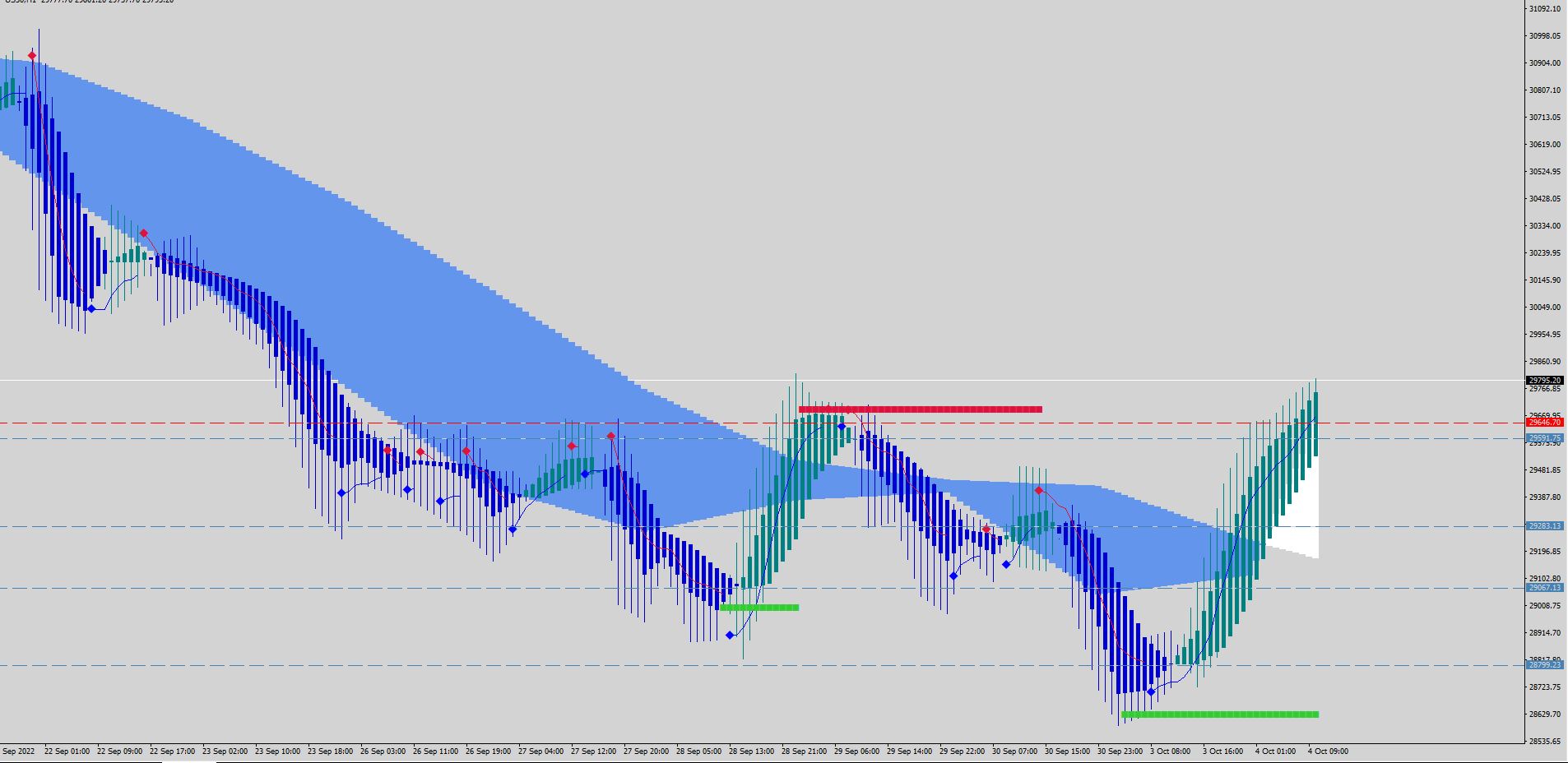Click the 29860.90 price axis label
Viewport: 1568px width, 763px height.
[1544, 362]
